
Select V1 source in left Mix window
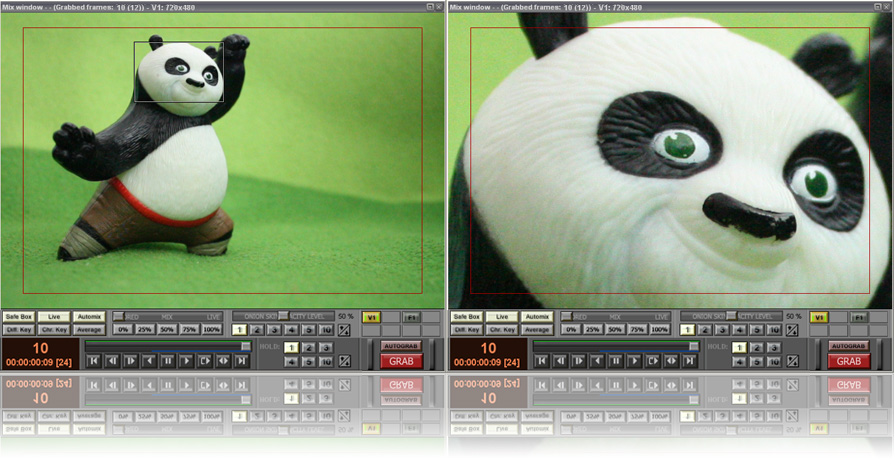pos(372,317)
